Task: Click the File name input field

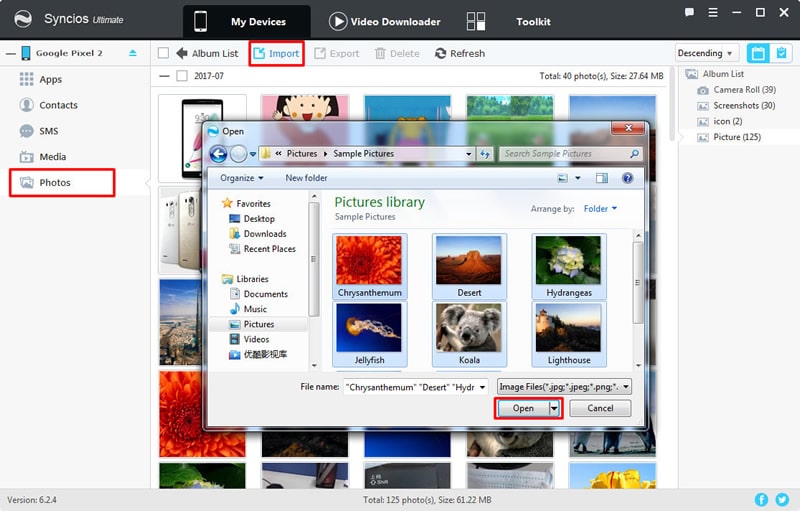Action: 411,388
